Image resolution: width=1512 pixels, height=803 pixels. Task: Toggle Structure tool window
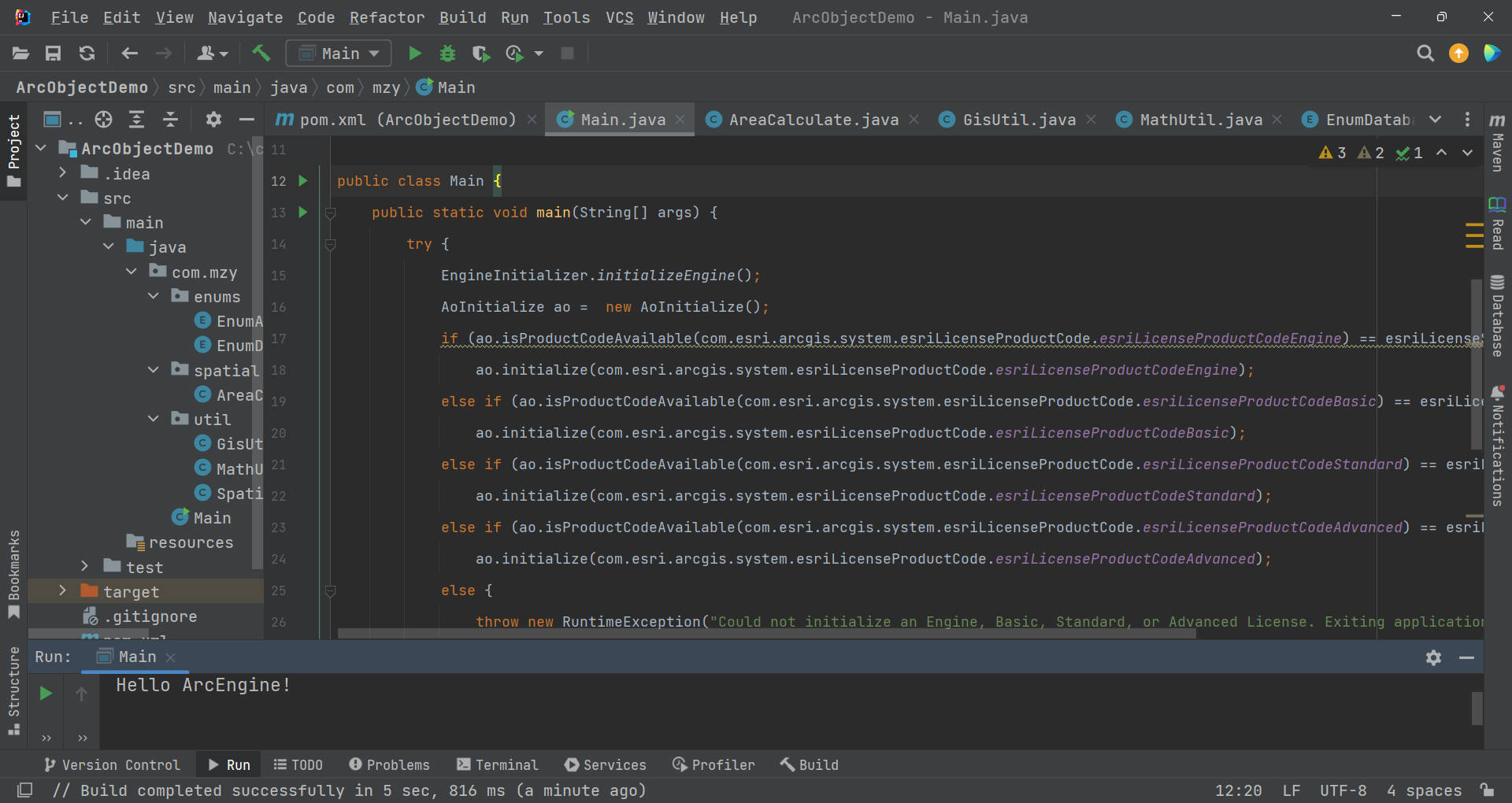coord(13,690)
